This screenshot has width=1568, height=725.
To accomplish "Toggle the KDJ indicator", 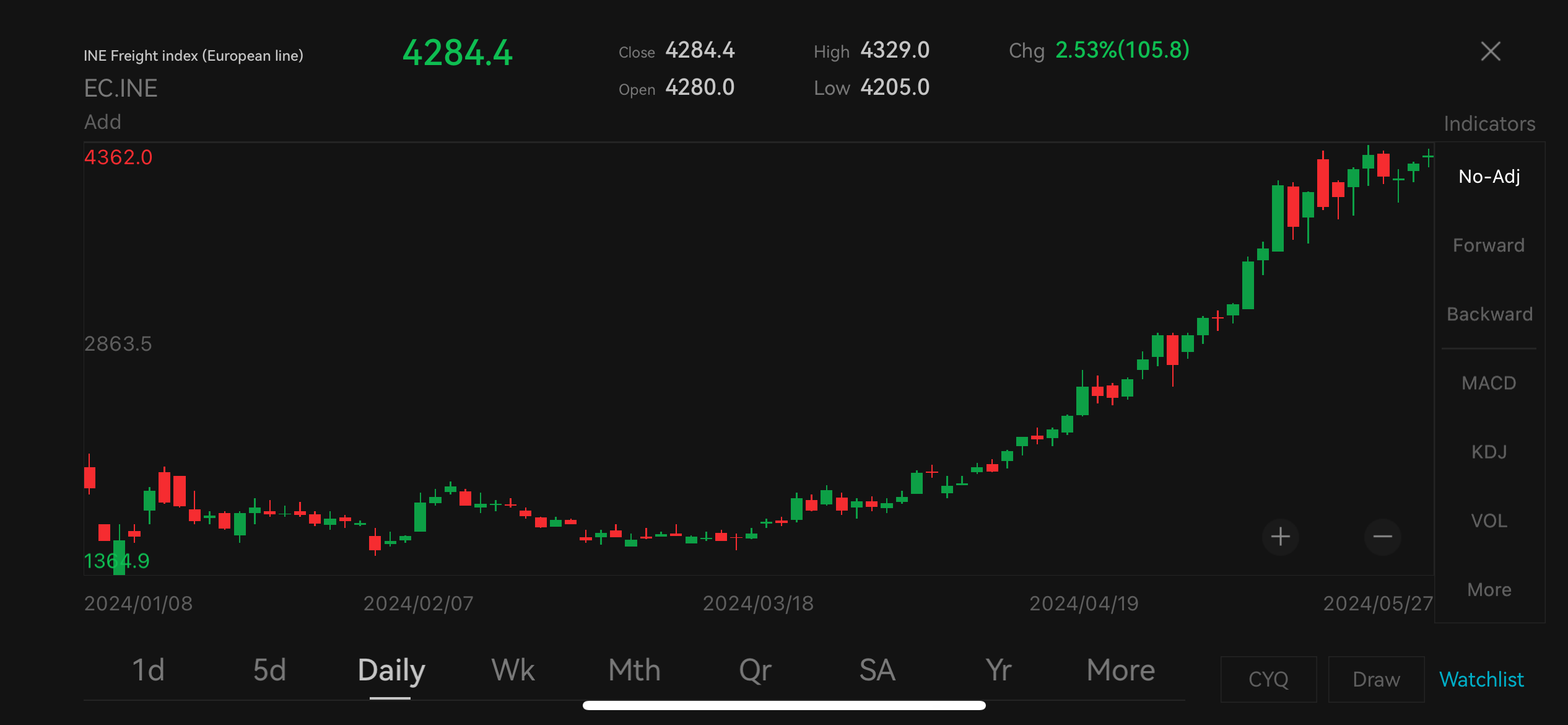I will (1489, 452).
